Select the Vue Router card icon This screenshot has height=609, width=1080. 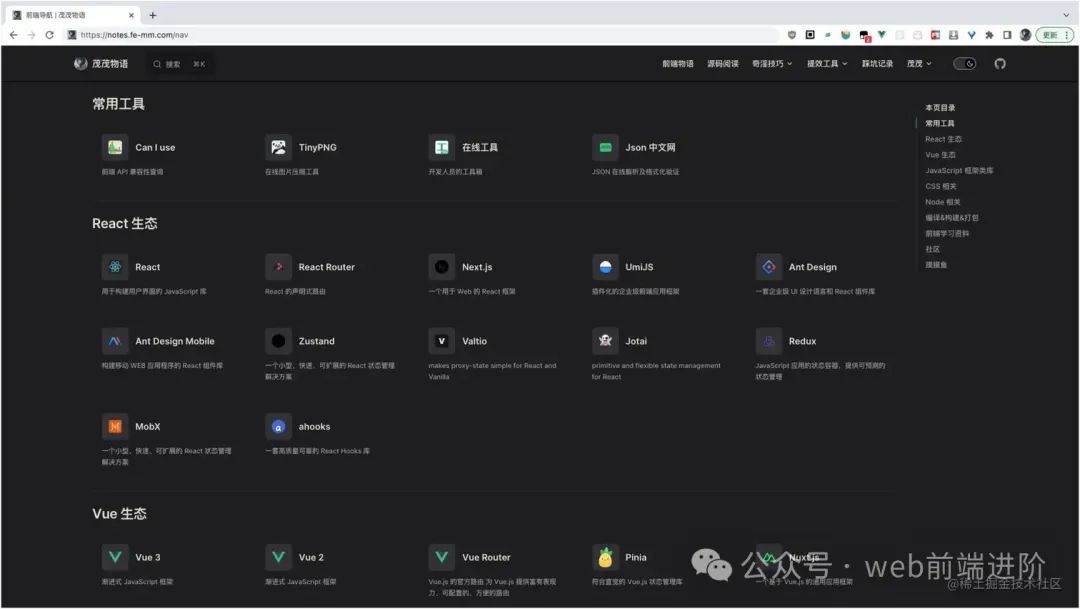(x=442, y=557)
